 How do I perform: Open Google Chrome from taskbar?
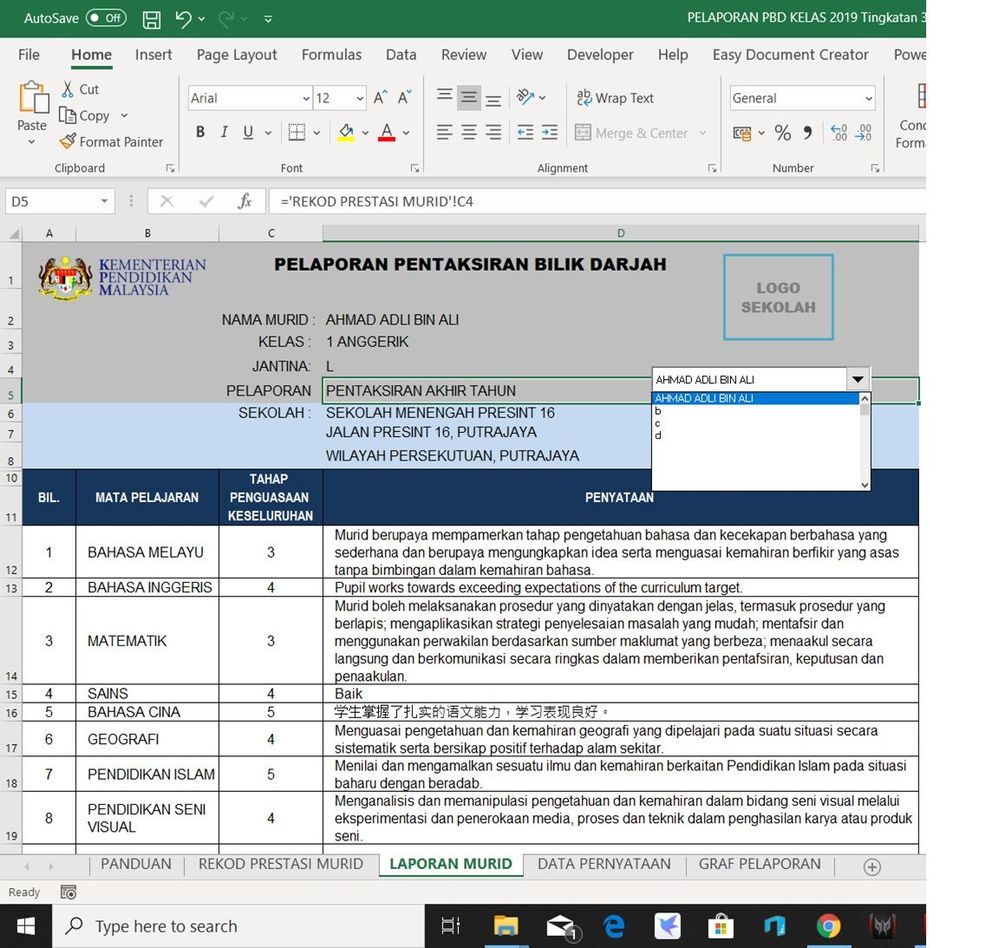828,926
